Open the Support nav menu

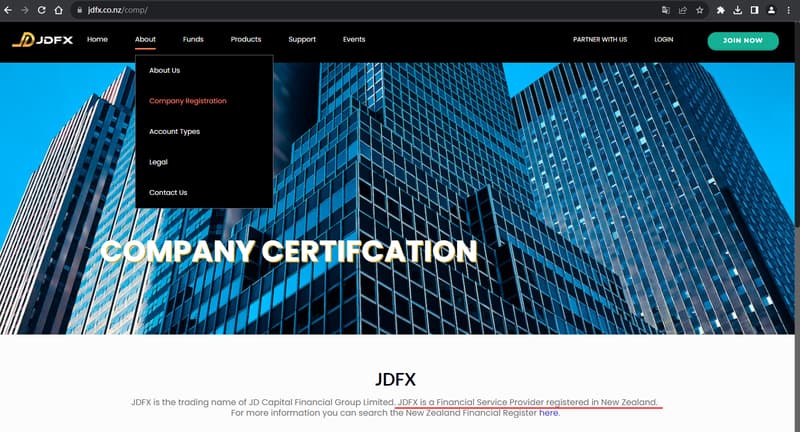[302, 39]
